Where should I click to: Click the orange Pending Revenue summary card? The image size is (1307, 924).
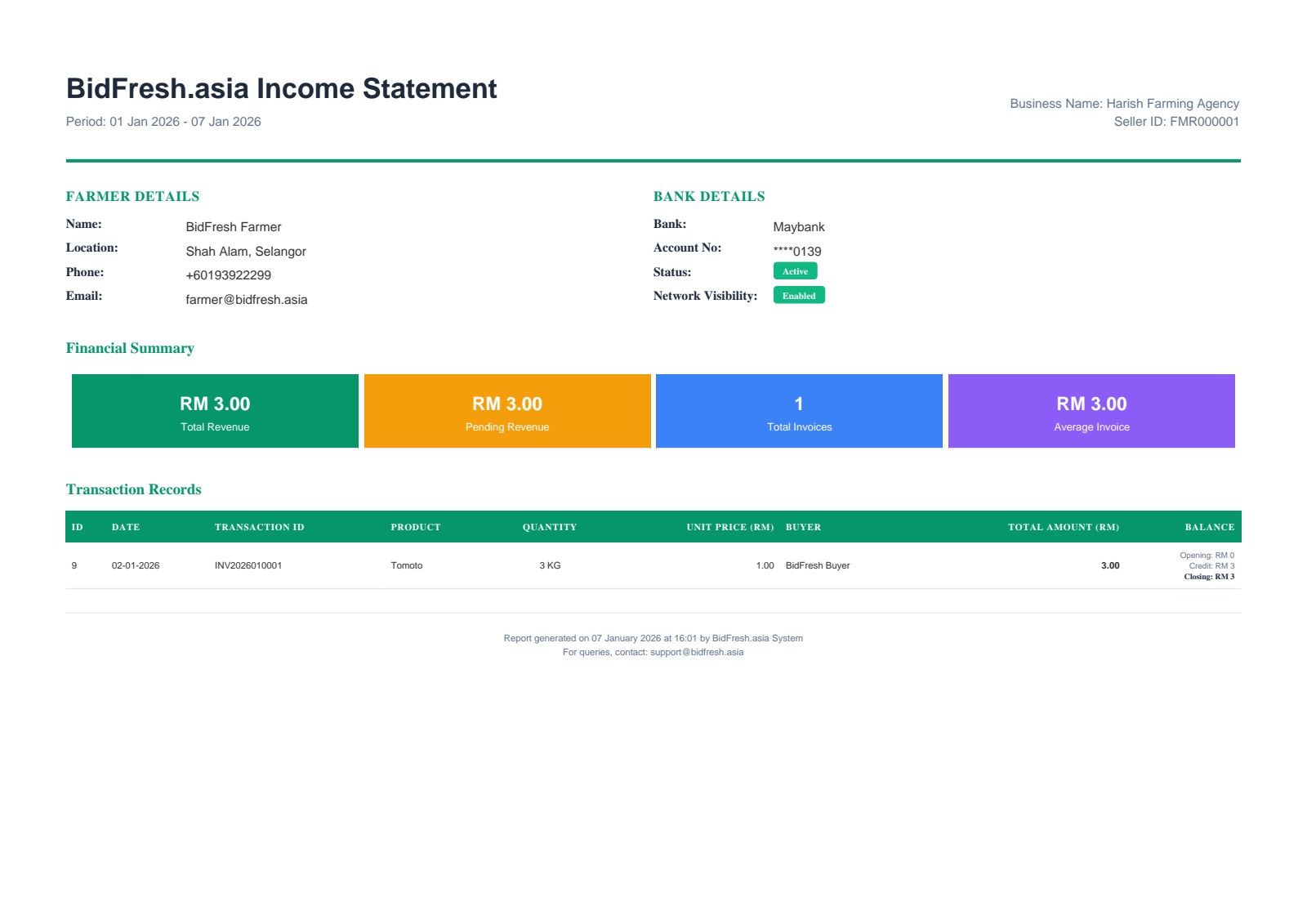[x=506, y=411]
